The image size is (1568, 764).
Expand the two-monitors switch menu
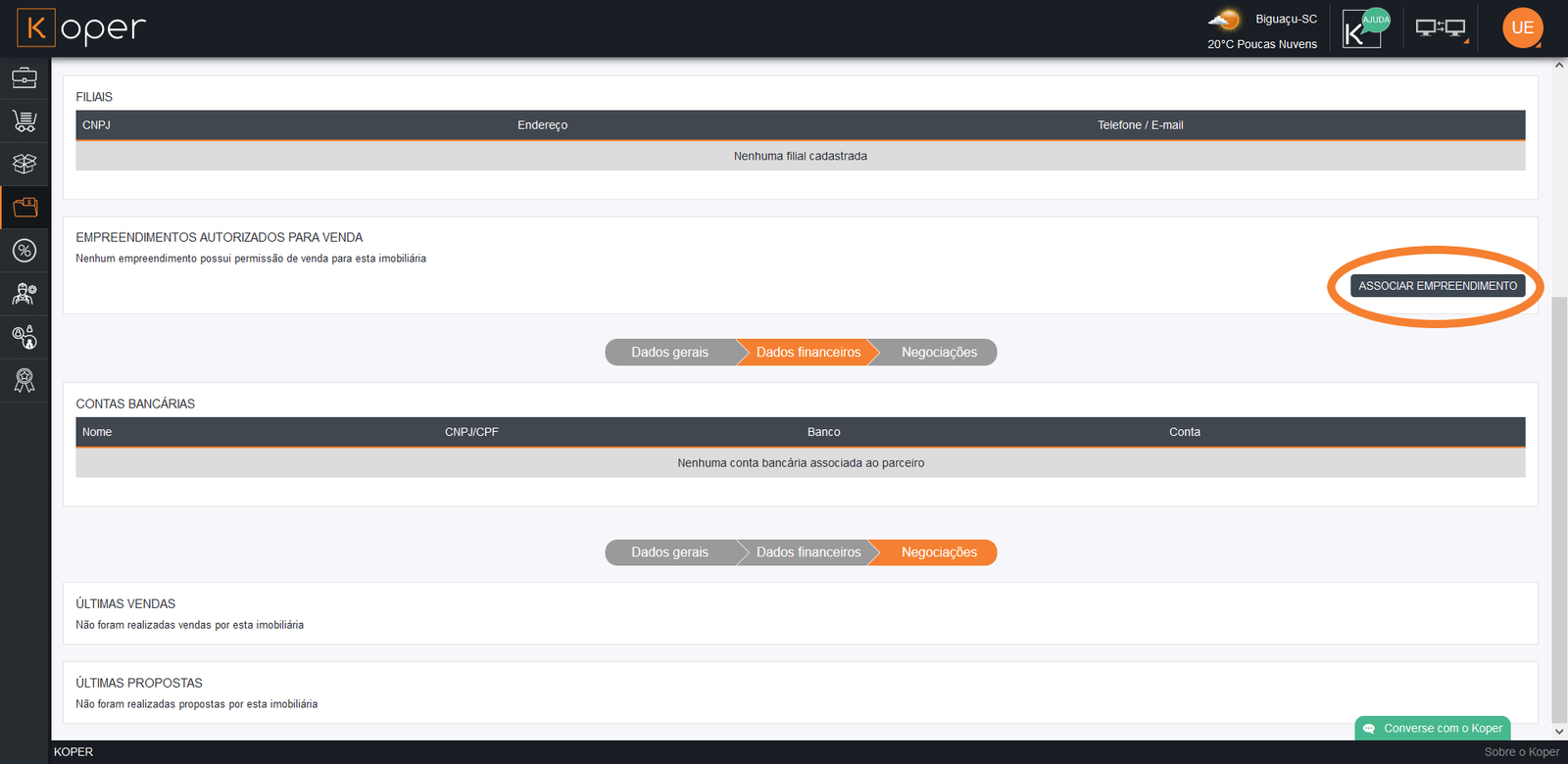tap(1441, 28)
